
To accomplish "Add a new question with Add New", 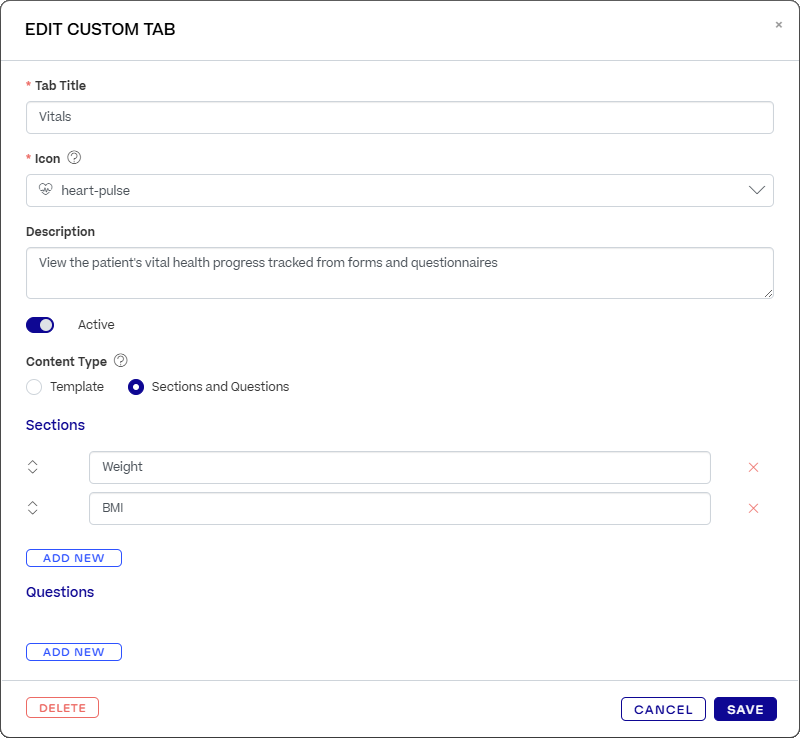I will coord(74,652).
